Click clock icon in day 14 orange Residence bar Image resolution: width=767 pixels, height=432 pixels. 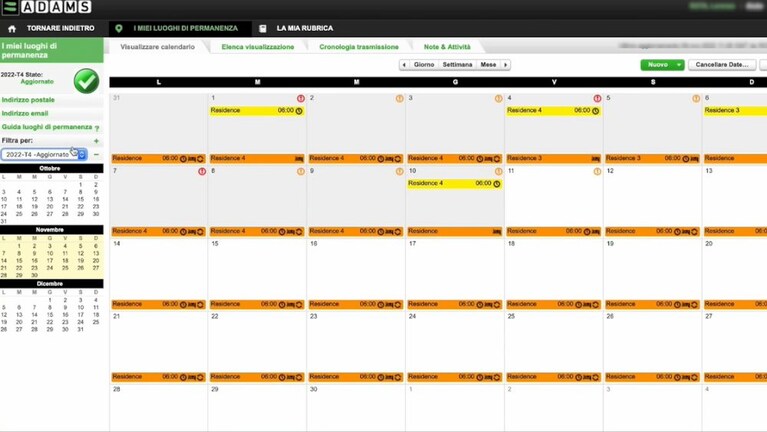[183, 305]
